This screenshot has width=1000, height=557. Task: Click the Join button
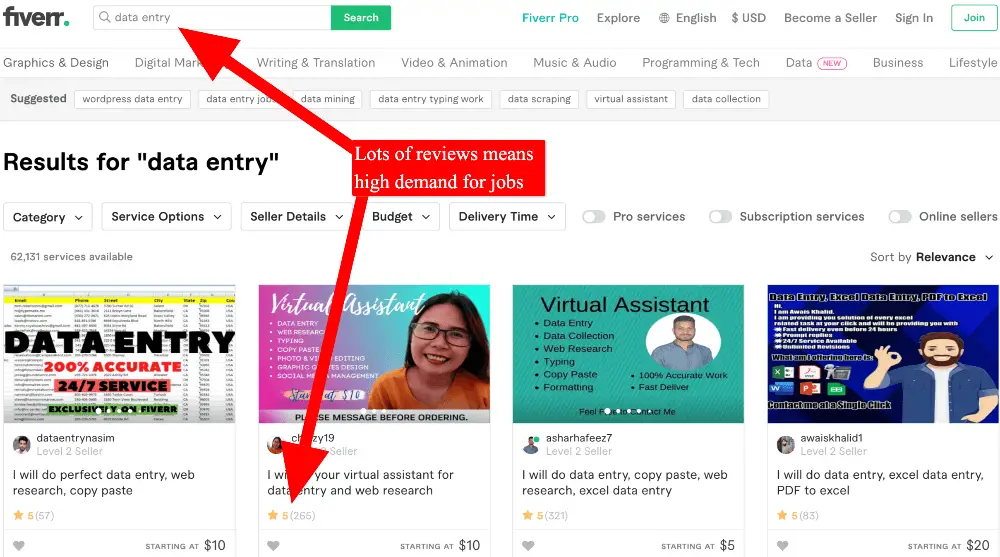tap(974, 18)
